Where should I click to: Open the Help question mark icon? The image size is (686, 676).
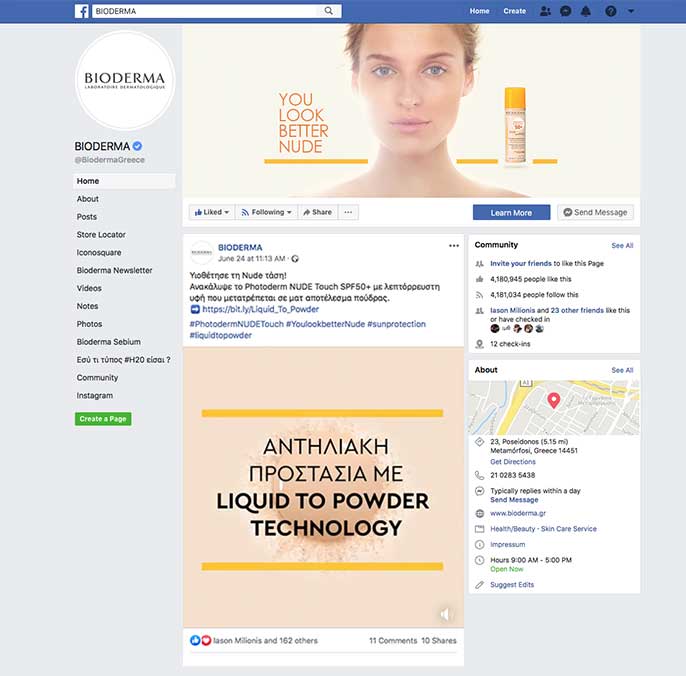tap(611, 11)
